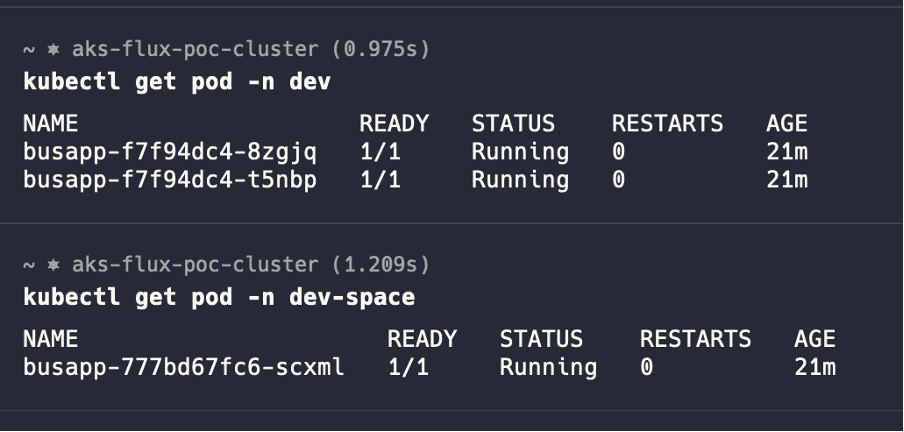904x432 pixels.
Task: Click the 21m age of scxml pod
Action: pos(815,367)
